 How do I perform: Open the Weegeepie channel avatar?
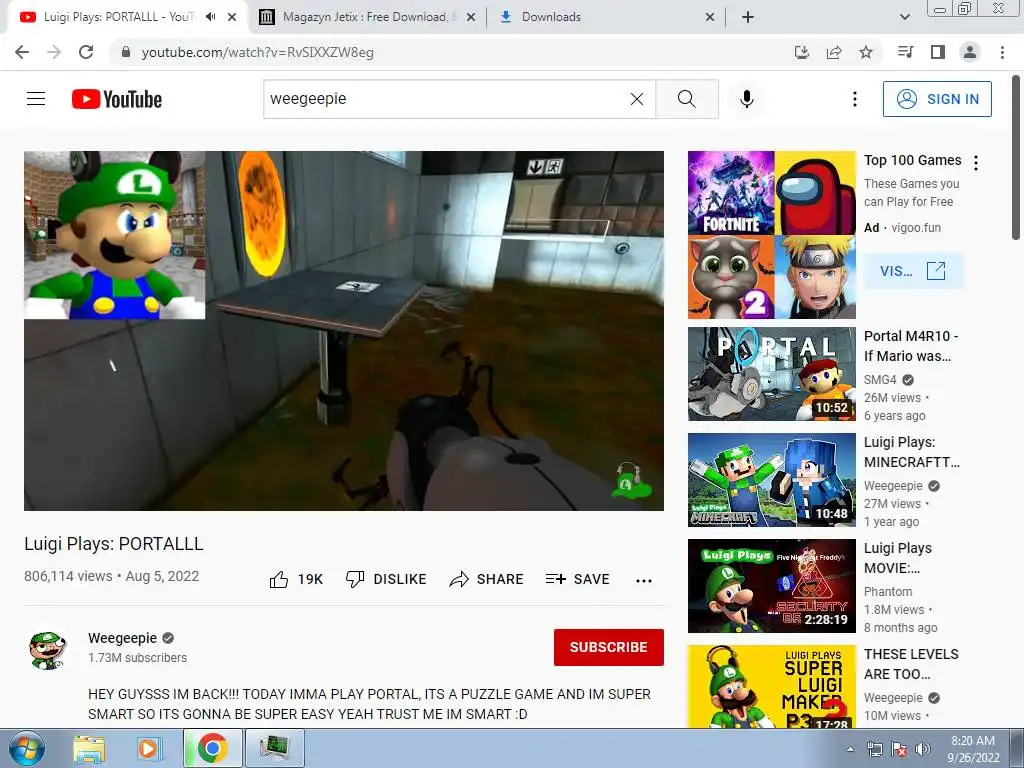pos(48,650)
